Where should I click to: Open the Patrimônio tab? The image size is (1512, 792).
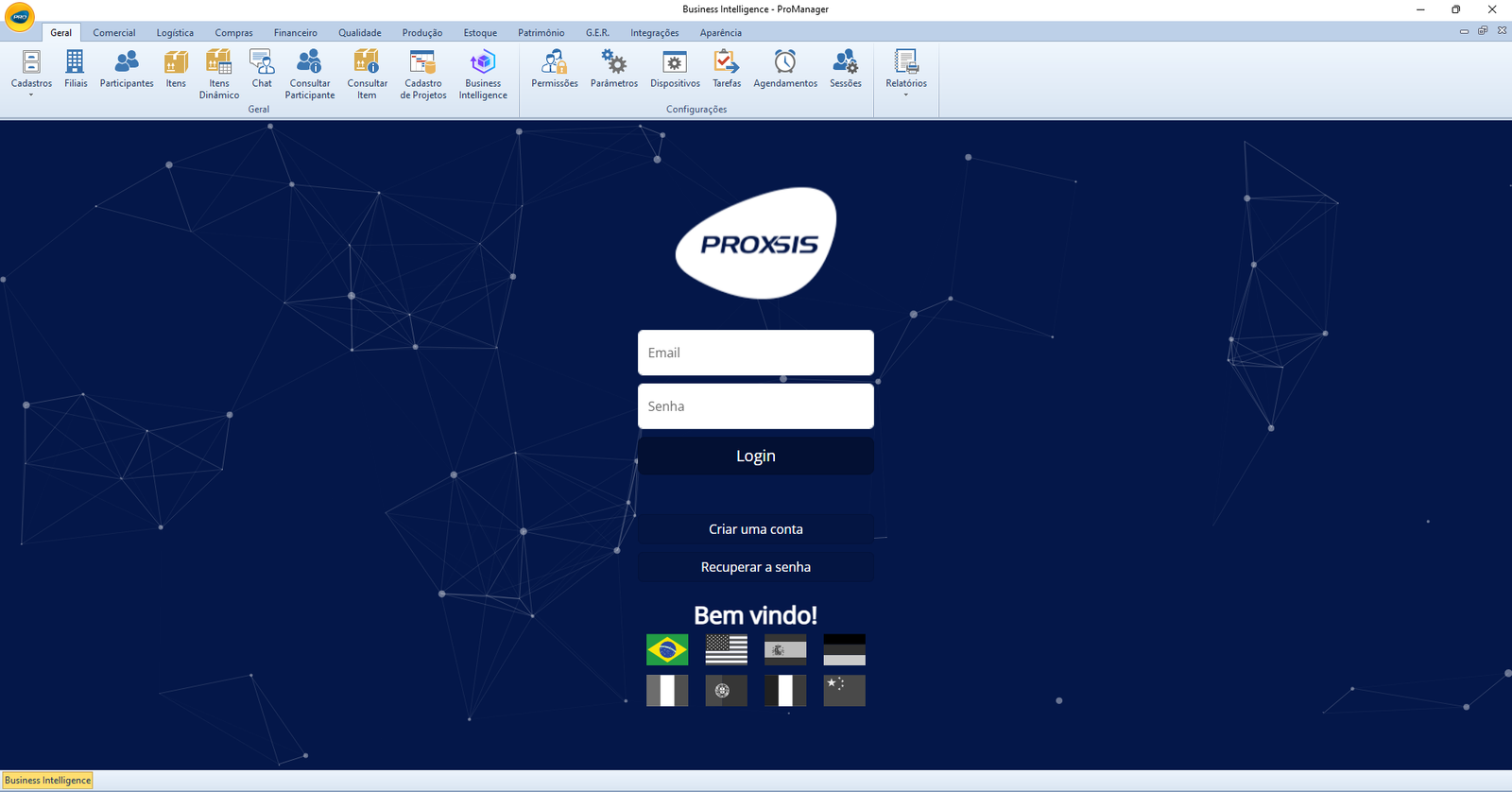click(541, 32)
